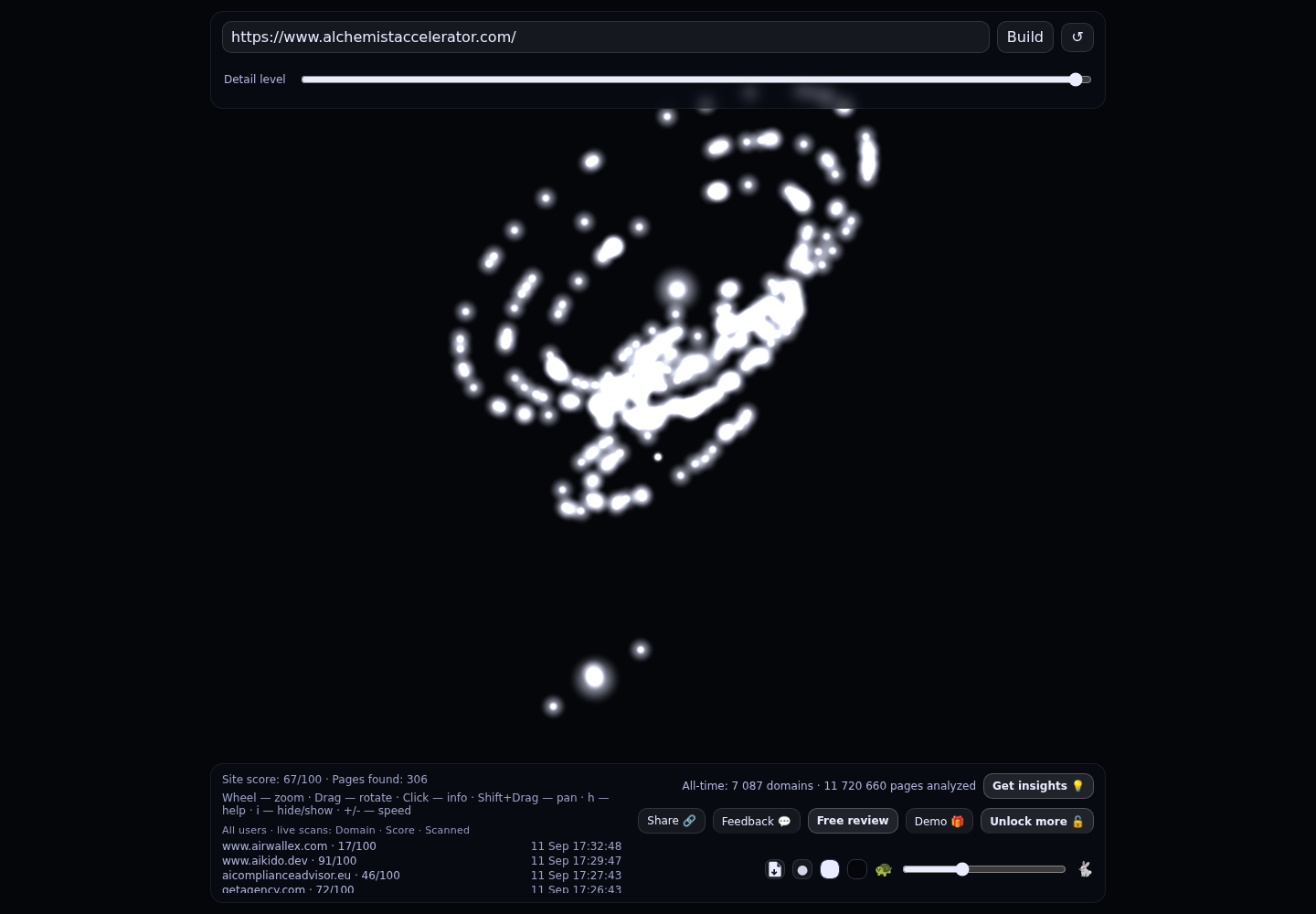Click the speed slider handle

click(x=962, y=869)
